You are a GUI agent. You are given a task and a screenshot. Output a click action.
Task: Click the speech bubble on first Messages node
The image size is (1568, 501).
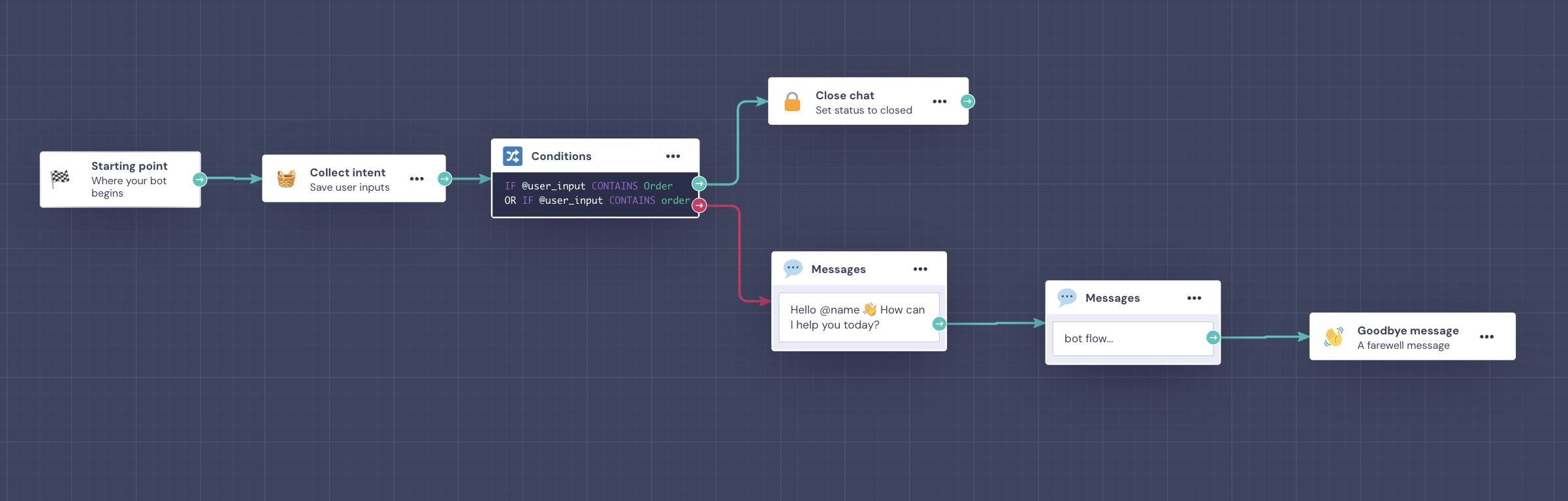pos(793,268)
